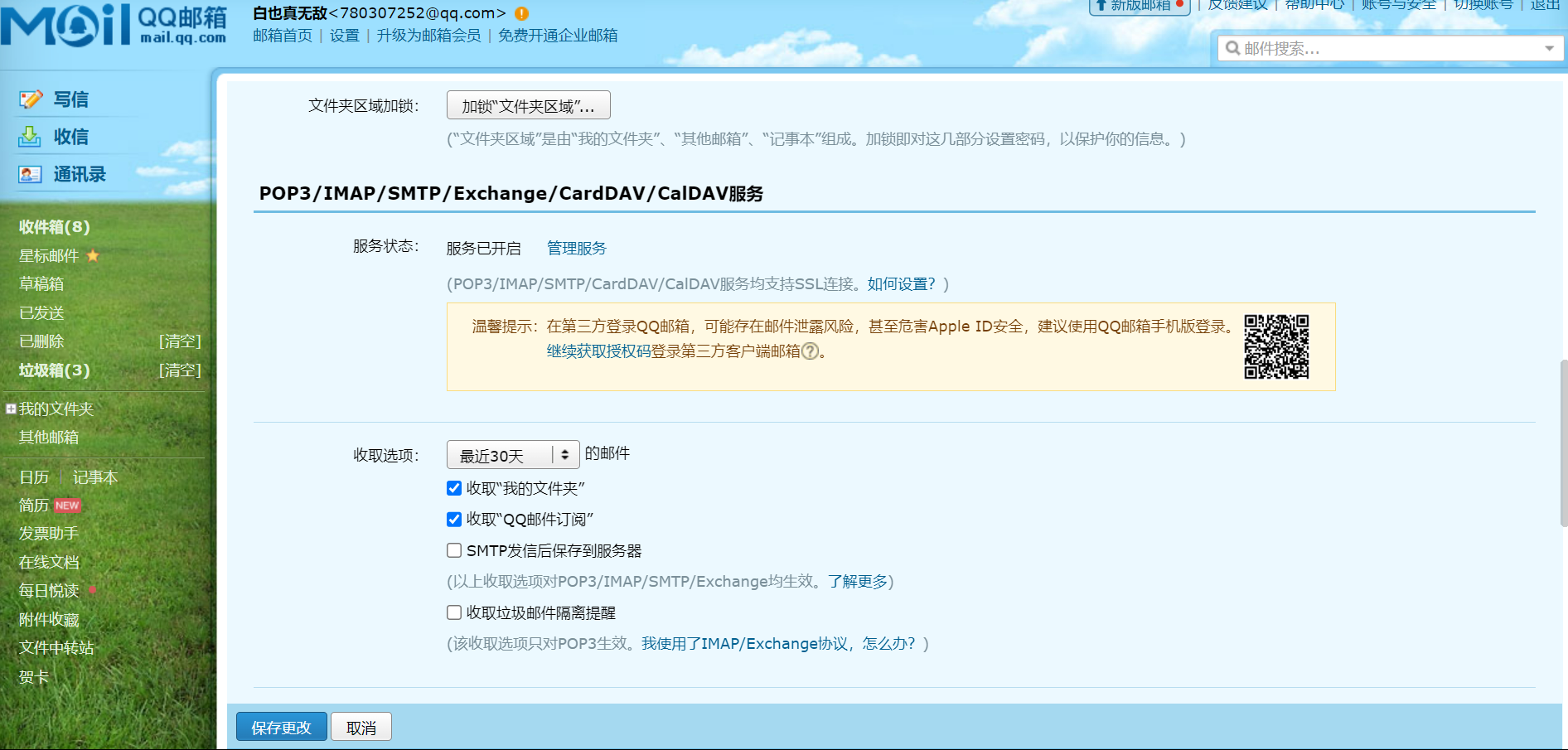This screenshot has height=750, width=1568.
Task: Open 日历 in the sidebar
Action: tap(34, 477)
